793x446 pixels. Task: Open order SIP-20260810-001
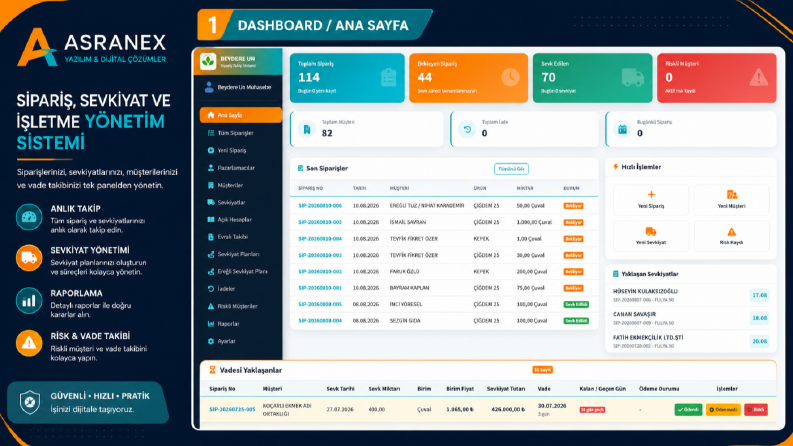coord(320,288)
